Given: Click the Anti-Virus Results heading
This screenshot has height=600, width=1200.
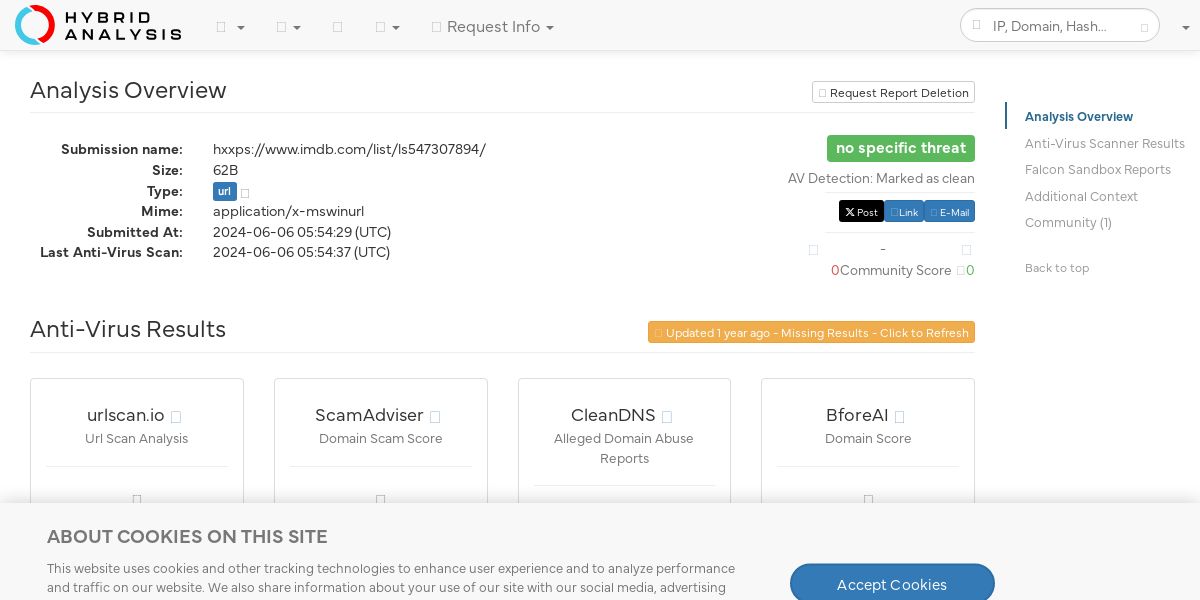Looking at the screenshot, I should pos(128,329).
